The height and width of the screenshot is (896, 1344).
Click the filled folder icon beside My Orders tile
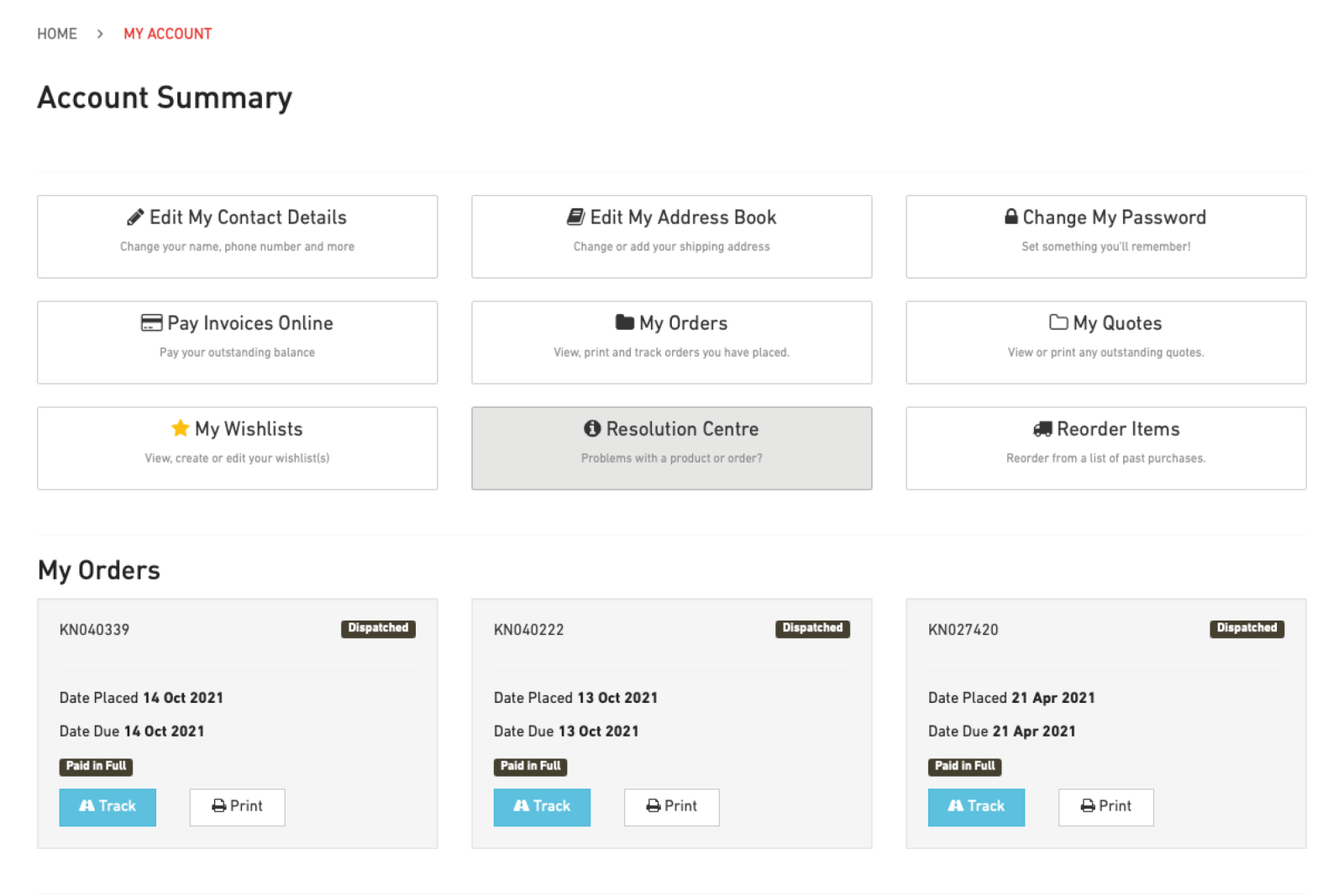click(625, 322)
